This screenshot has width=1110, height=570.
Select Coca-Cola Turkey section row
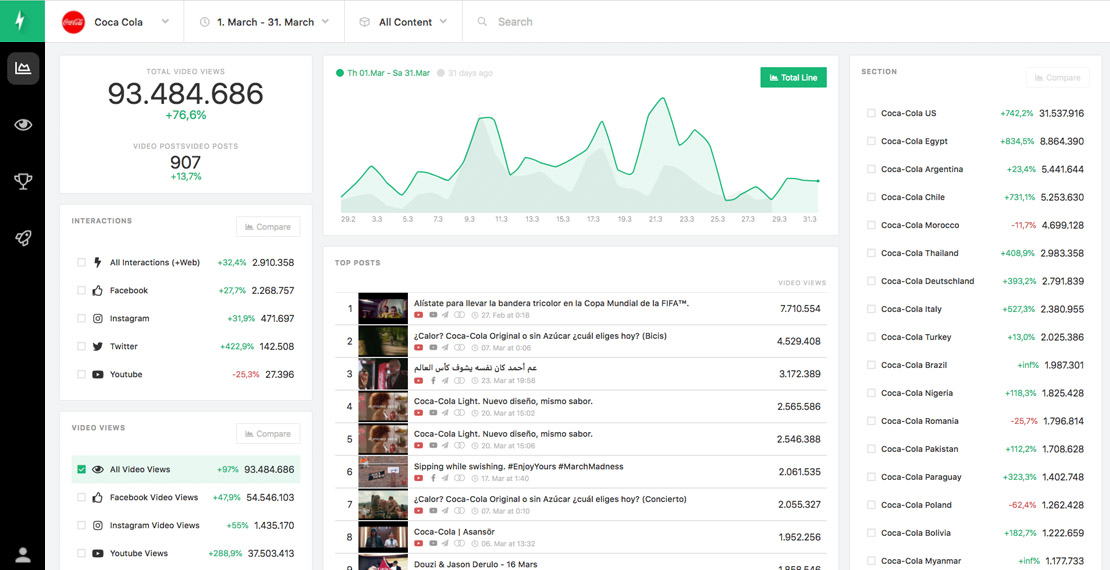(975, 337)
